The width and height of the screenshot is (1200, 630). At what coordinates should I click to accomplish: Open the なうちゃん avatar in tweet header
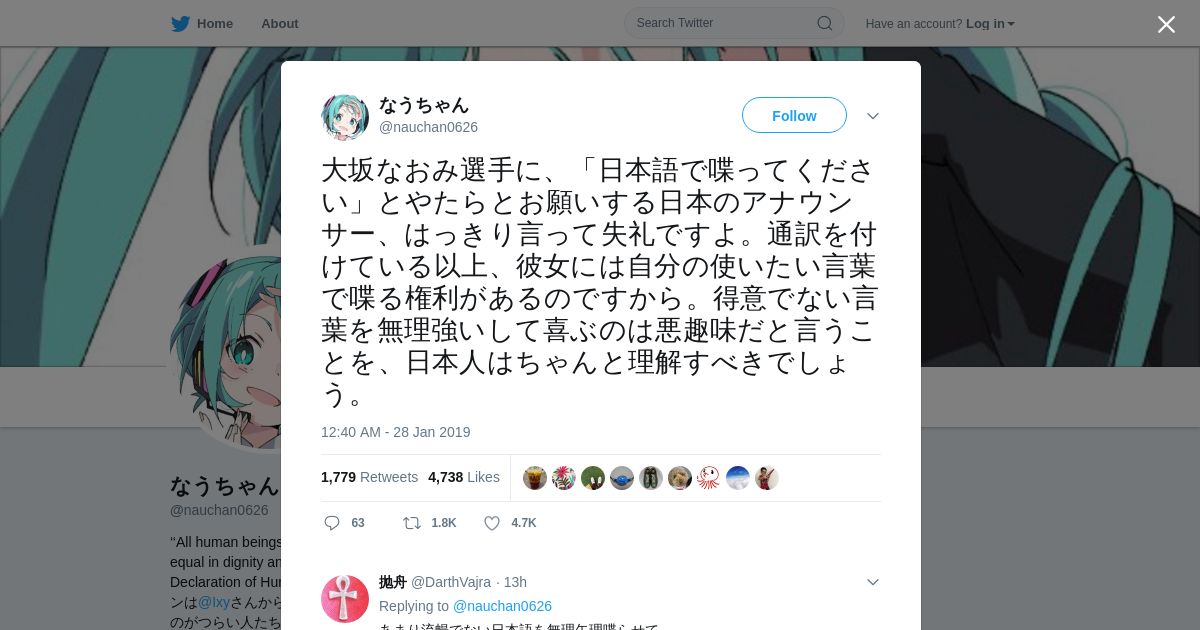click(x=345, y=117)
